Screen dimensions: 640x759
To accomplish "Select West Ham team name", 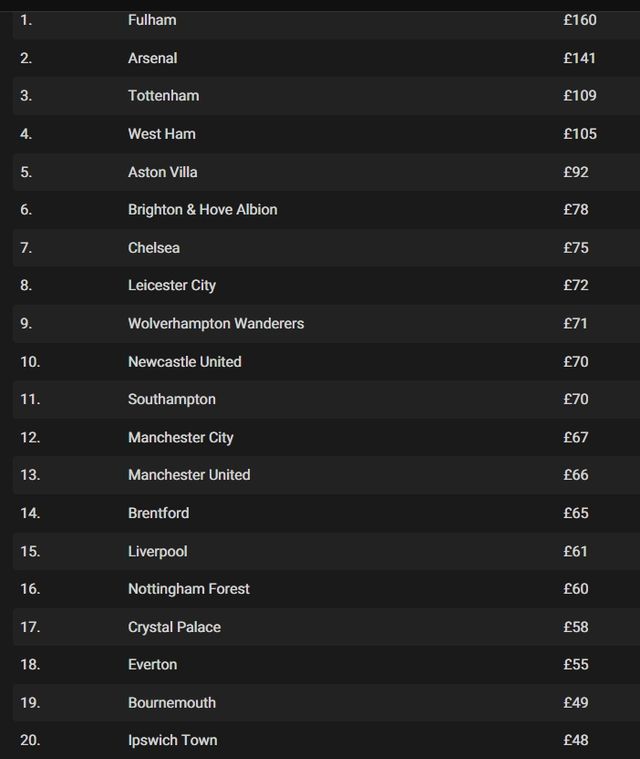I will (161, 134).
